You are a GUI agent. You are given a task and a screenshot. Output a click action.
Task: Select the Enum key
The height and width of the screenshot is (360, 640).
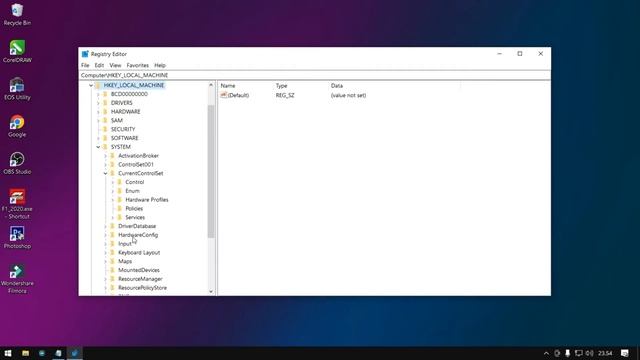pos(132,191)
